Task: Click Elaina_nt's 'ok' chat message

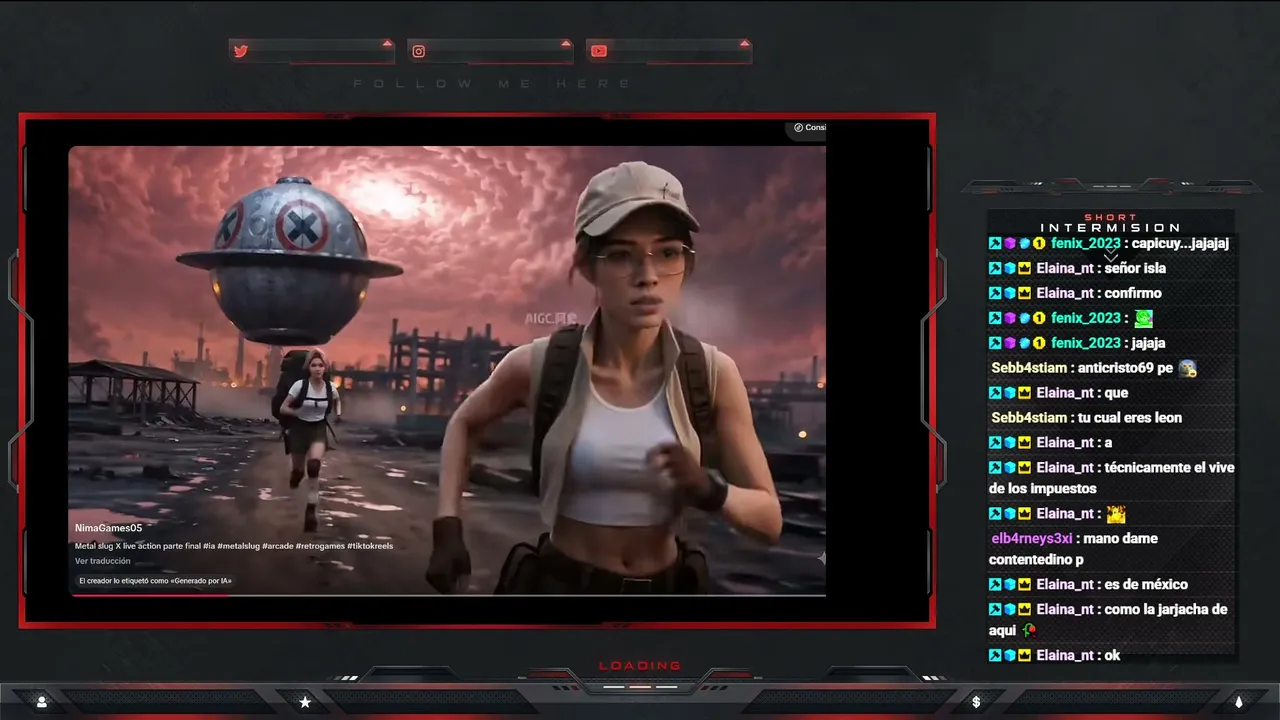Action: pyautogui.click(x=1112, y=656)
